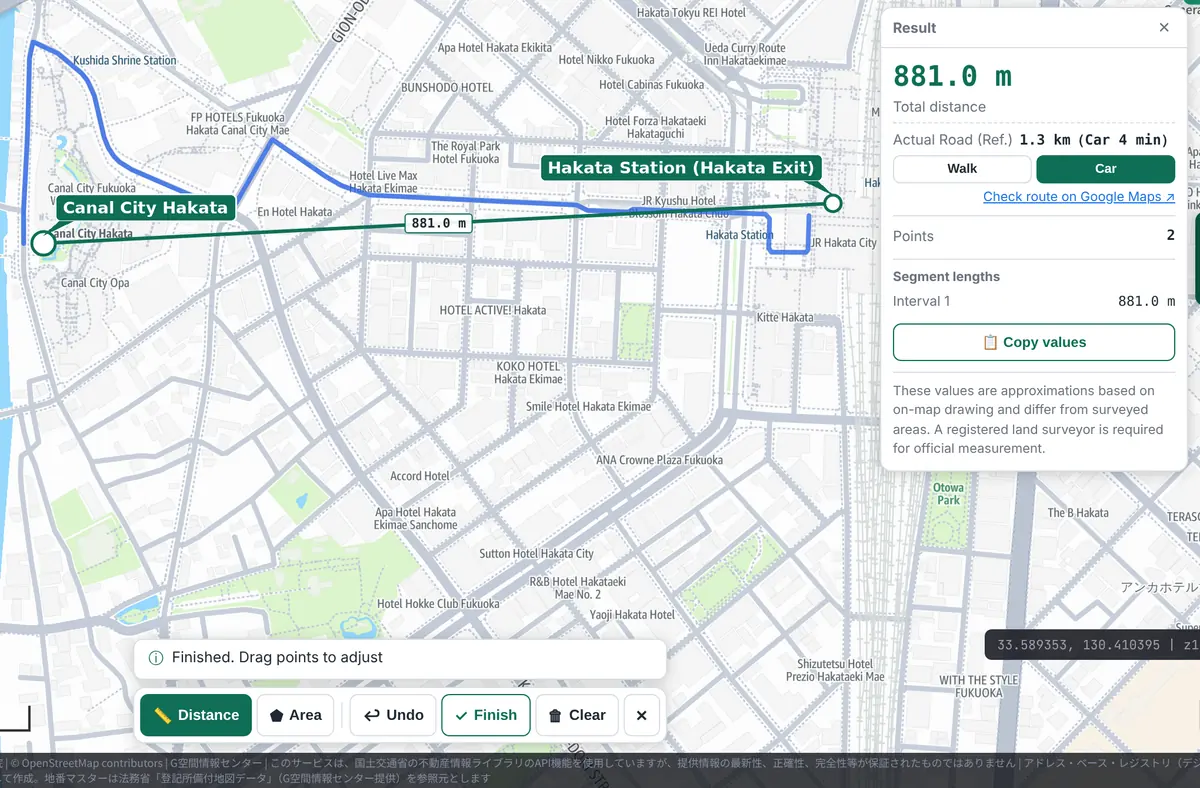Click the ANA Crowne Plaza Fukuoka label
The image size is (1200, 788).
pyautogui.click(x=659, y=460)
